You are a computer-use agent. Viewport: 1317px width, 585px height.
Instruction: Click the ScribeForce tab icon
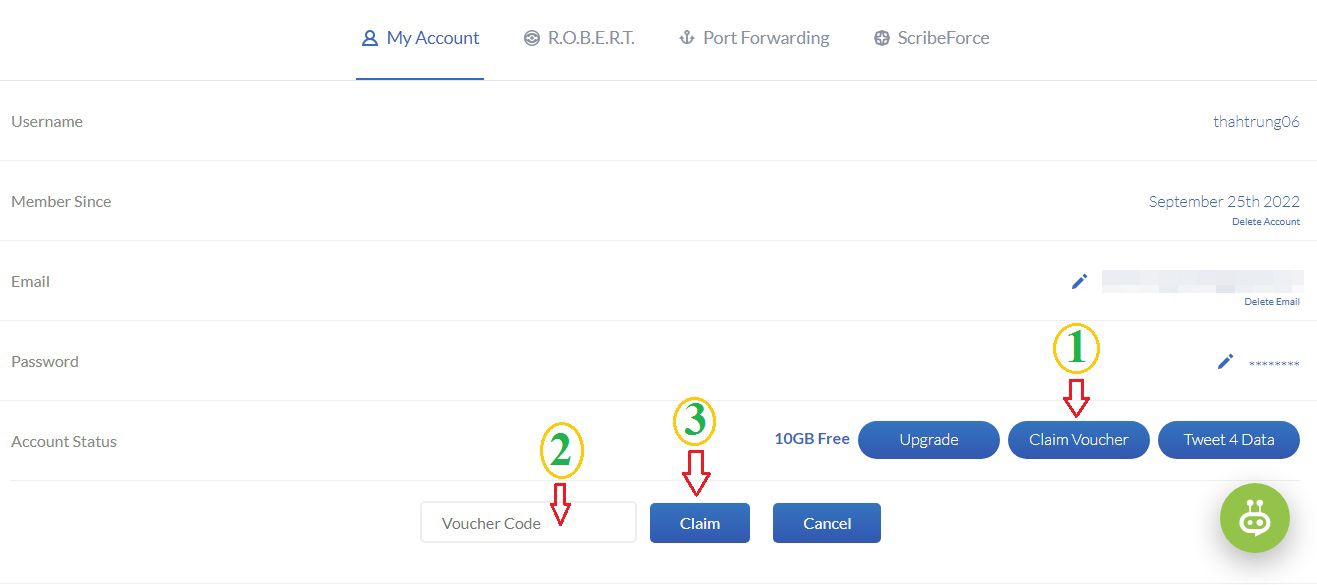click(x=881, y=38)
